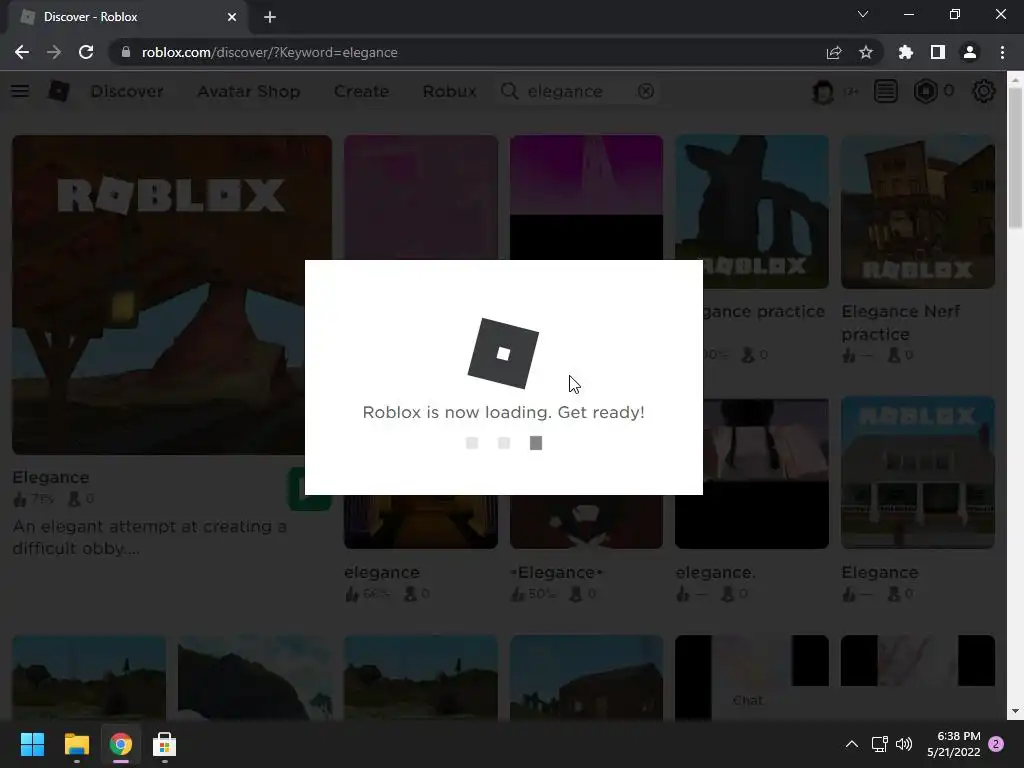Open the Robux menu item
This screenshot has width=1024, height=768.
point(449,91)
